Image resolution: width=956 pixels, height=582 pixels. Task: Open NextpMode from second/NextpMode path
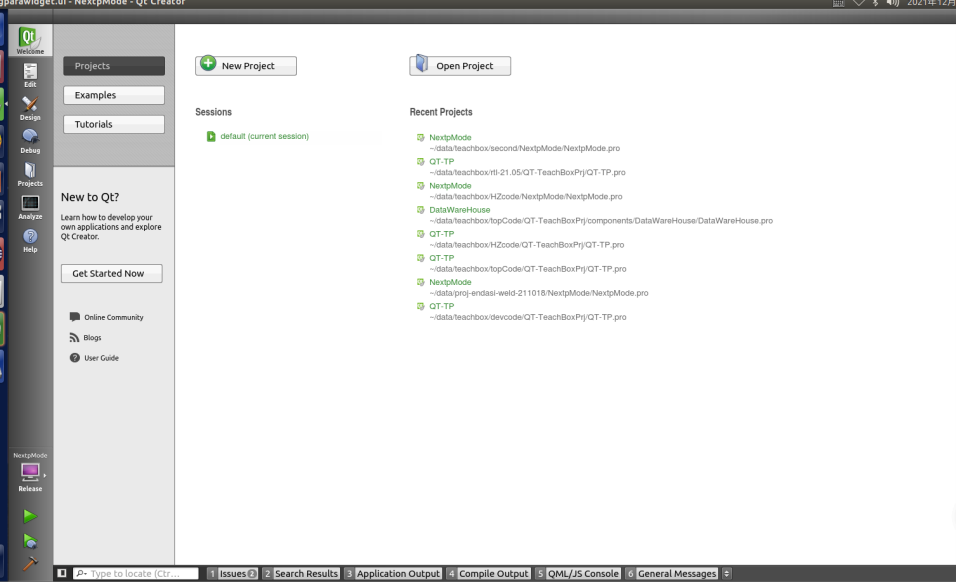[x=450, y=138]
